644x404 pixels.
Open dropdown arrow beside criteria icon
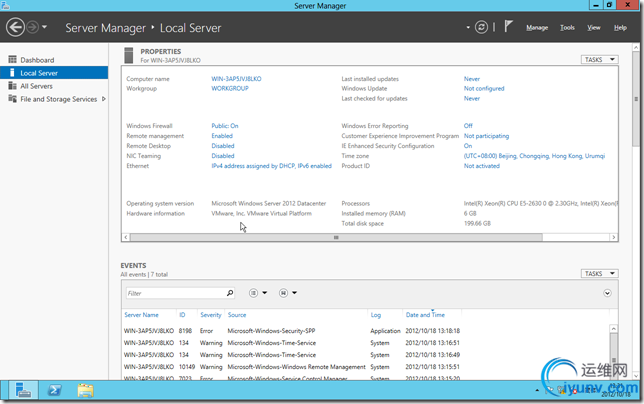click(264, 293)
